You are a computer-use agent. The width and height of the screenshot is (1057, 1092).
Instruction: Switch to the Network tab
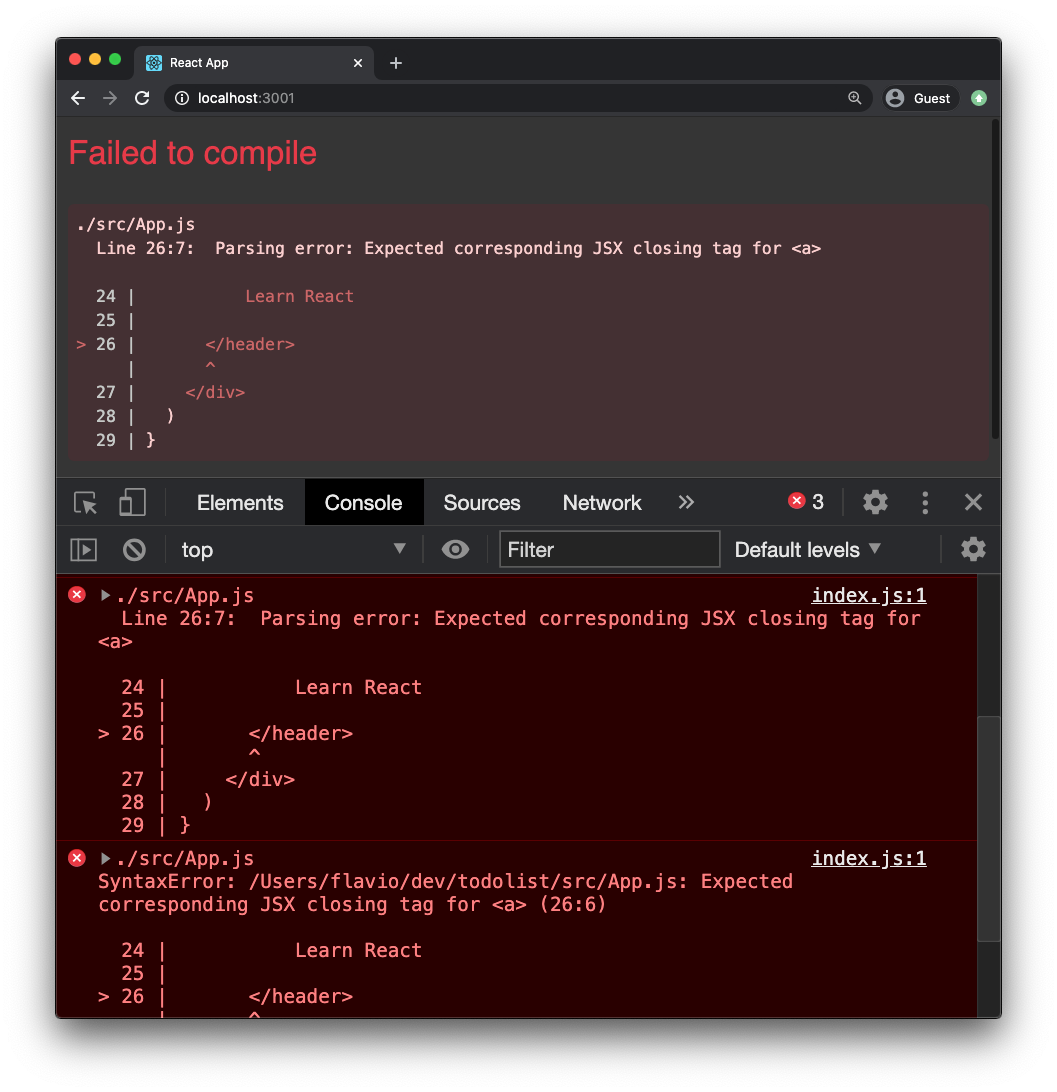(601, 502)
